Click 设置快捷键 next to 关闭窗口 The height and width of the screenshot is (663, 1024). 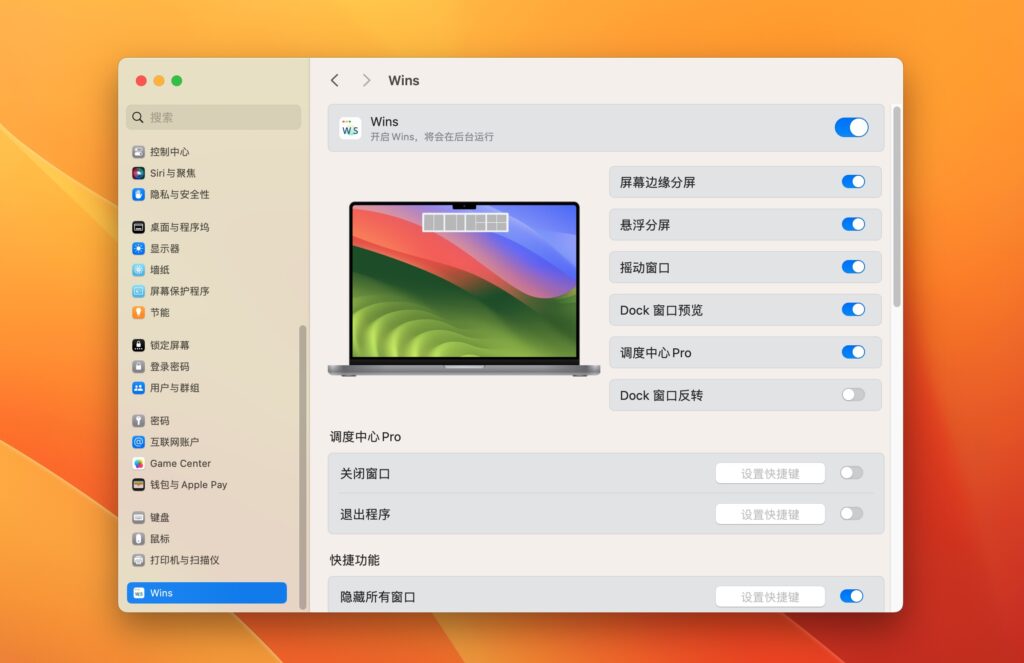tap(770, 472)
